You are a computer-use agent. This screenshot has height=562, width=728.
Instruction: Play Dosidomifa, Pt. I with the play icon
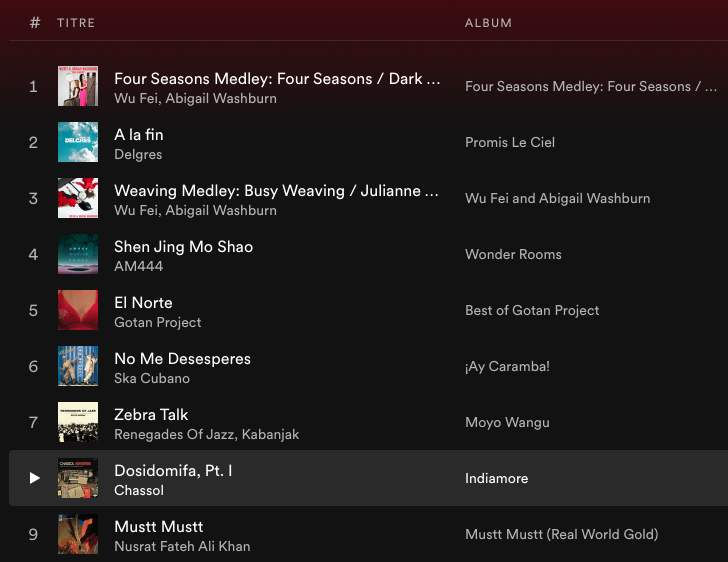34,478
